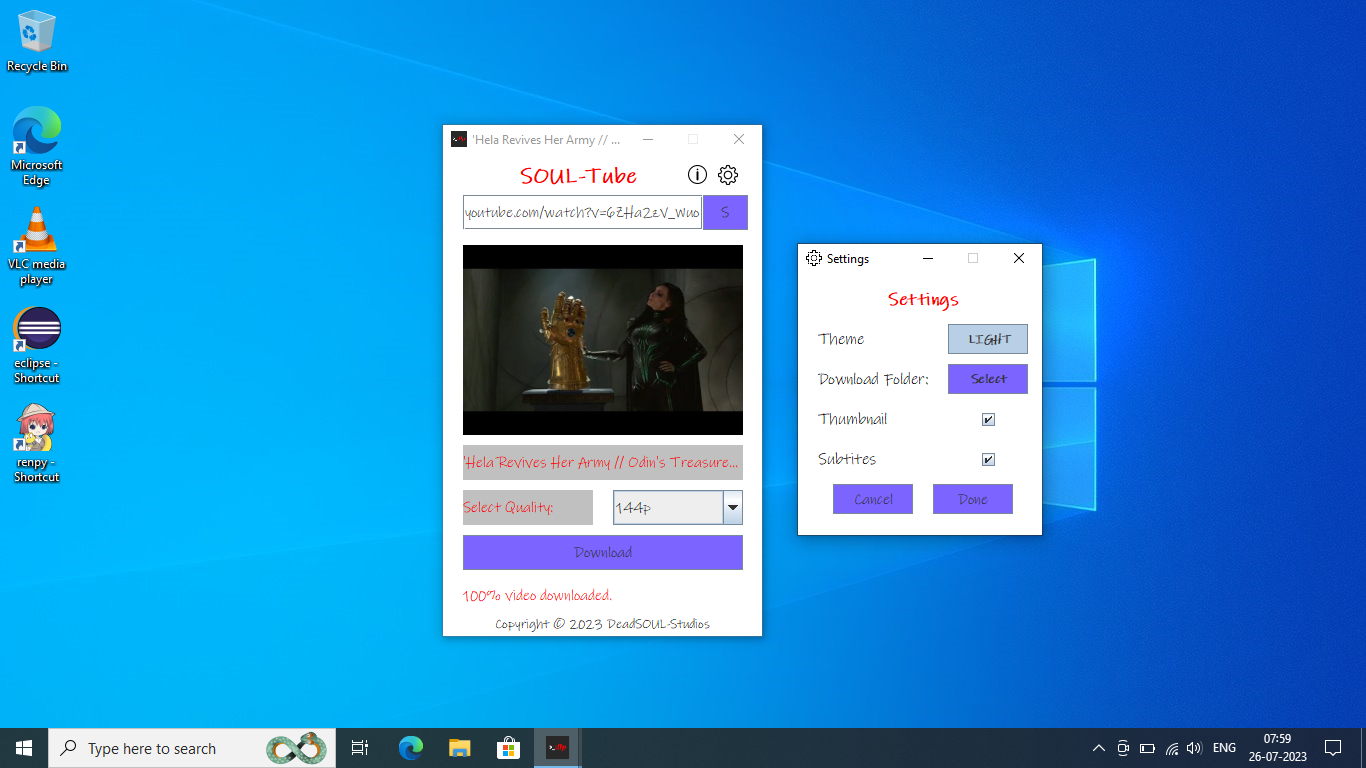
Task: Click the '100% video downloaded.' status text
Action: pyautogui.click(x=537, y=595)
